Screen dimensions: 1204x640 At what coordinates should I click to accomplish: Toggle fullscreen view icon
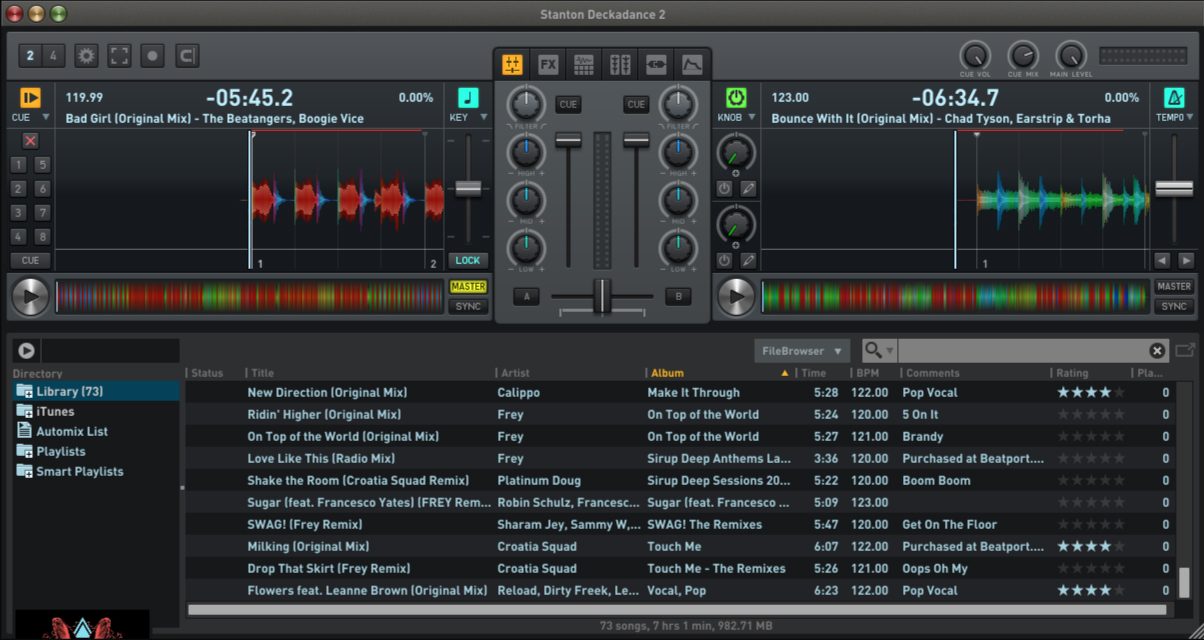click(x=120, y=56)
